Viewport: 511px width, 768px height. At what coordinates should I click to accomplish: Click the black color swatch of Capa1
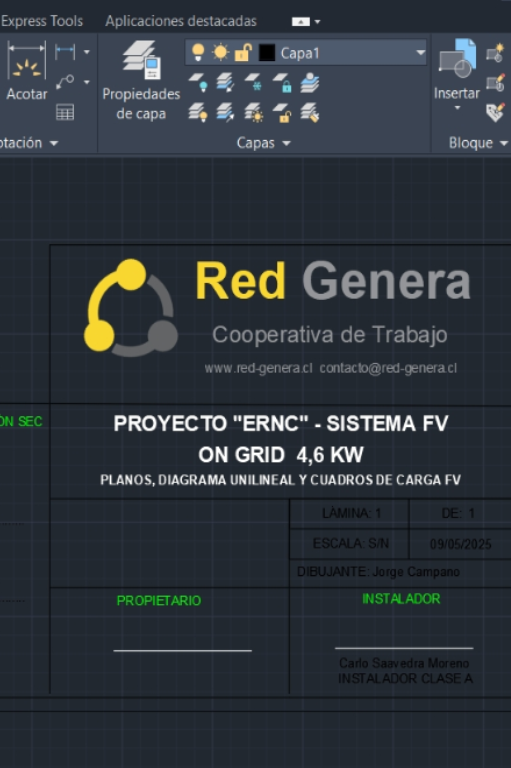coord(267,52)
